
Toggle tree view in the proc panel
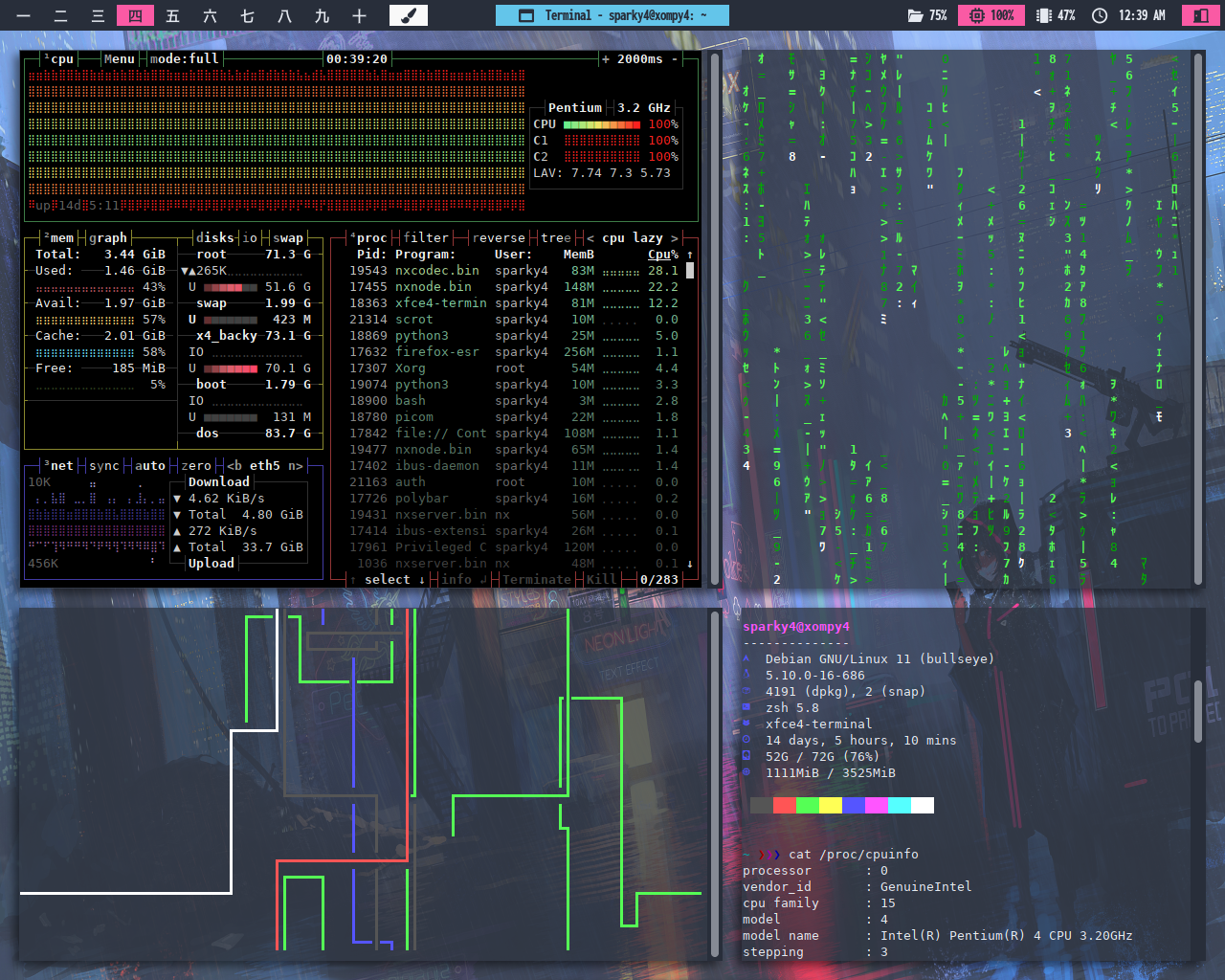pyautogui.click(x=555, y=238)
